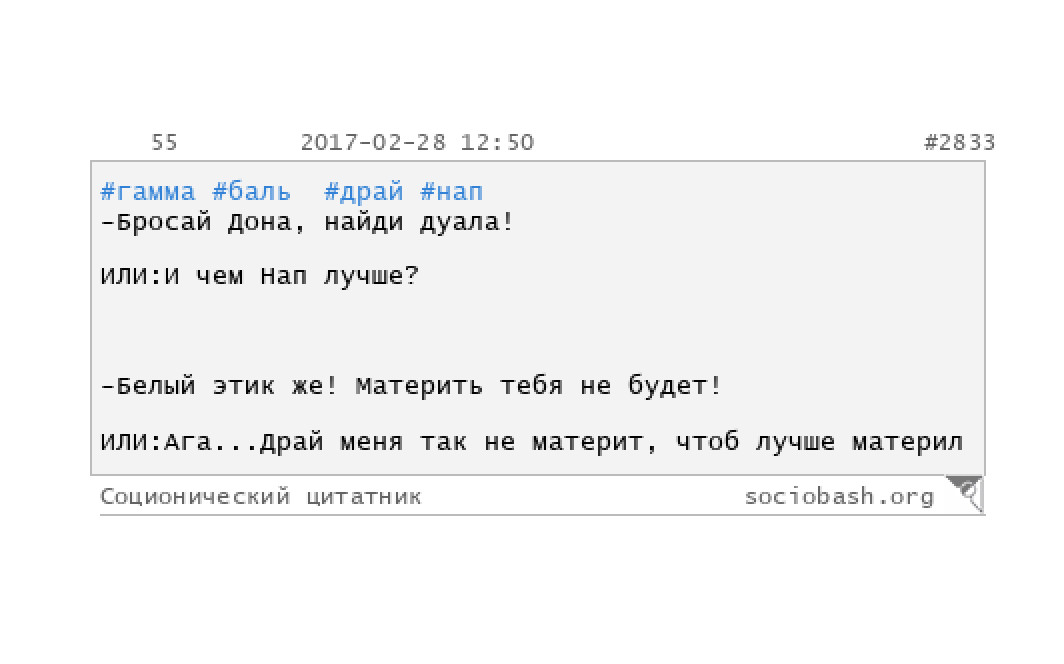Click the word Материть in the quote
This screenshot has width=1064, height=664.
[419, 386]
